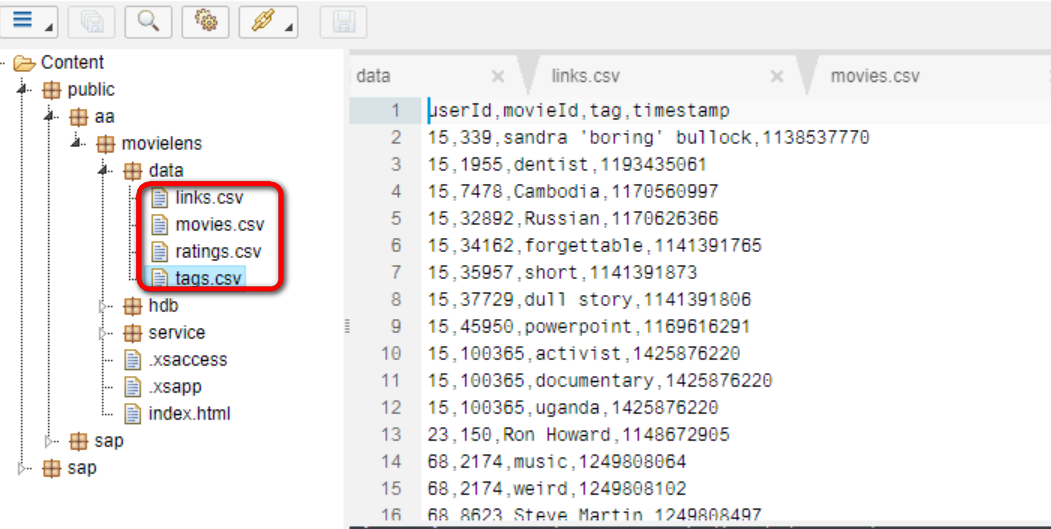Click the ratings.csv file icon

coord(159,252)
